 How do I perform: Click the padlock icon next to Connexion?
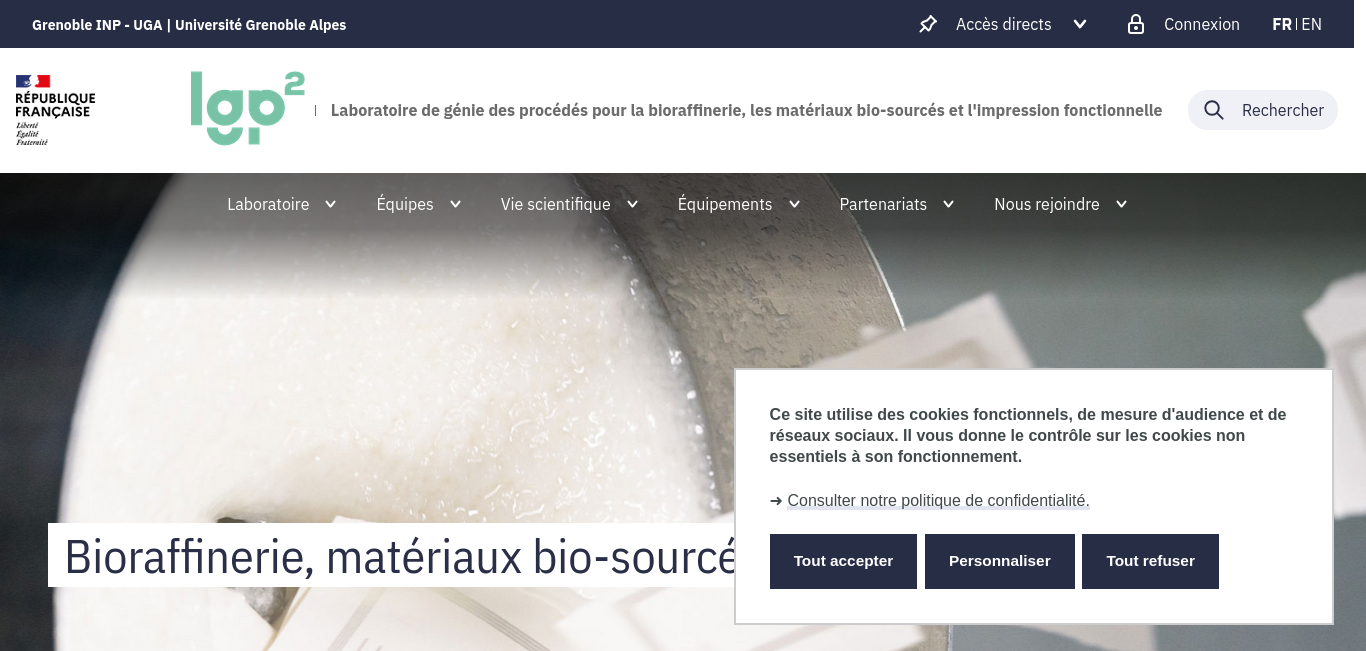click(x=1136, y=24)
